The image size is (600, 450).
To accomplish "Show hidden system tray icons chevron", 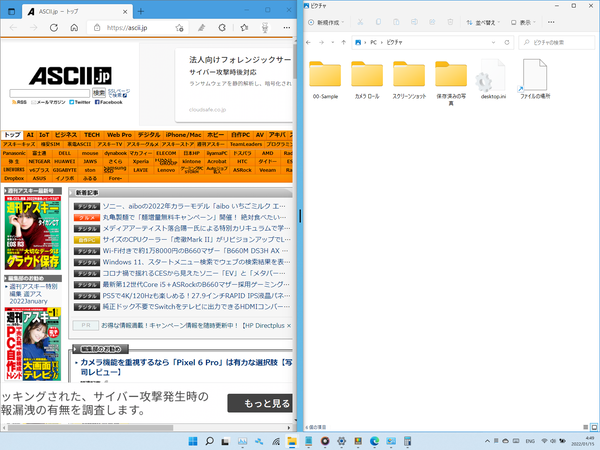I will point(487,441).
